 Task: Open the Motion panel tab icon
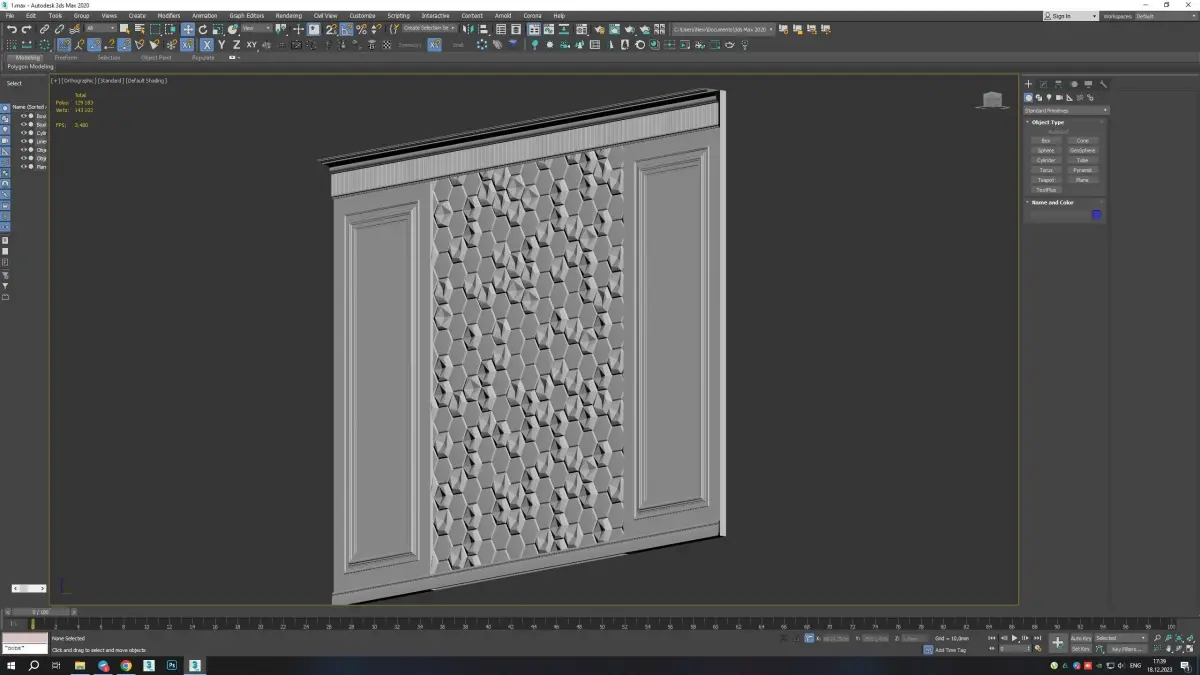point(1074,84)
